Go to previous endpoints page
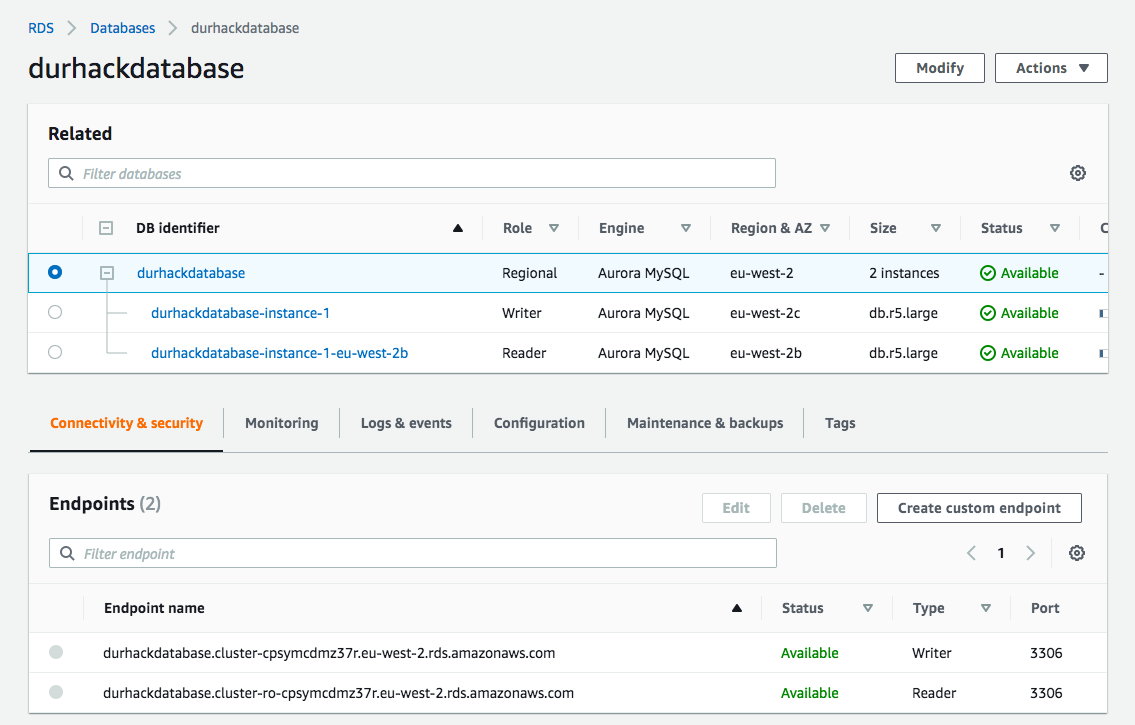 point(971,553)
